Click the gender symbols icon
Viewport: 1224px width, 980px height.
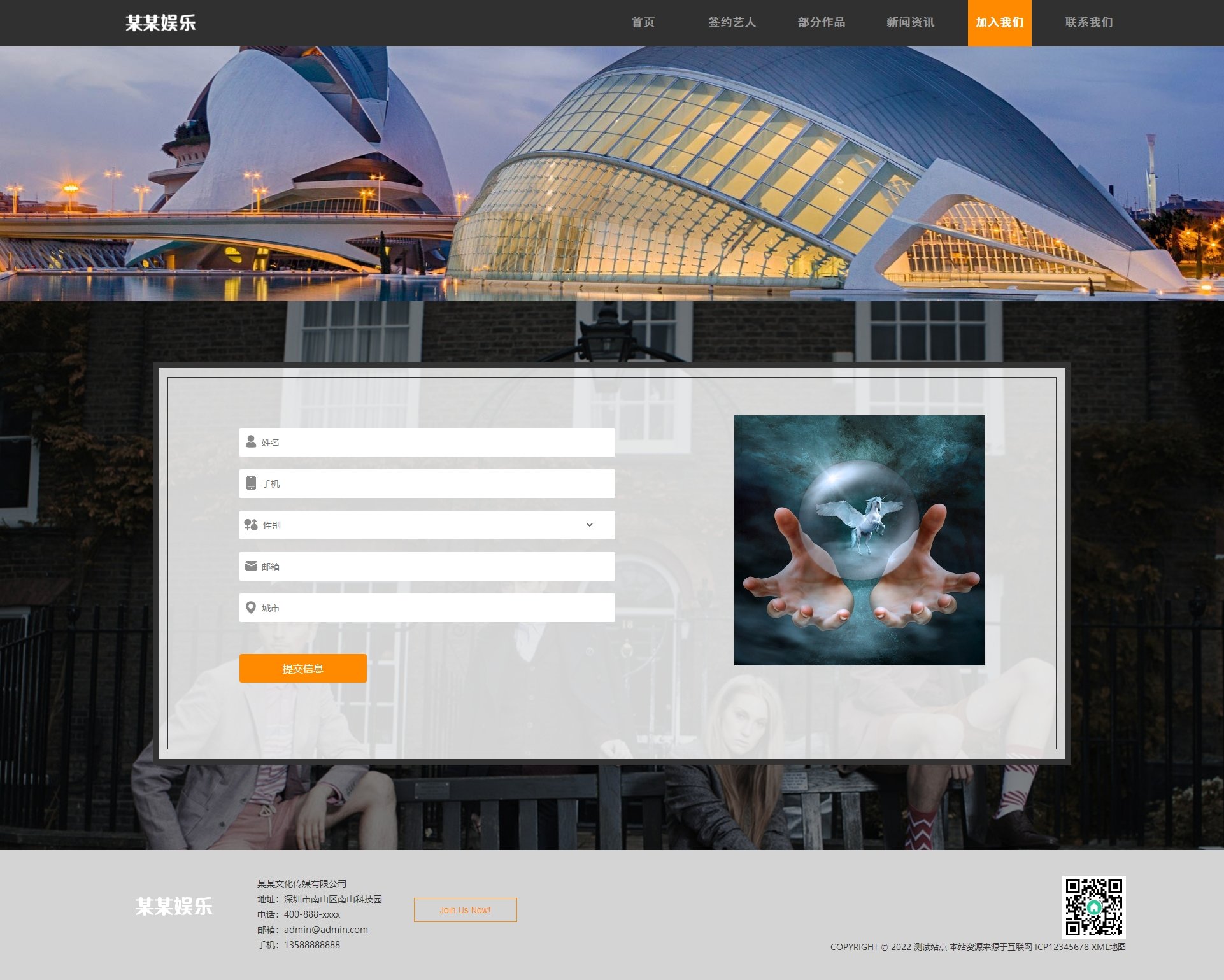coord(251,525)
